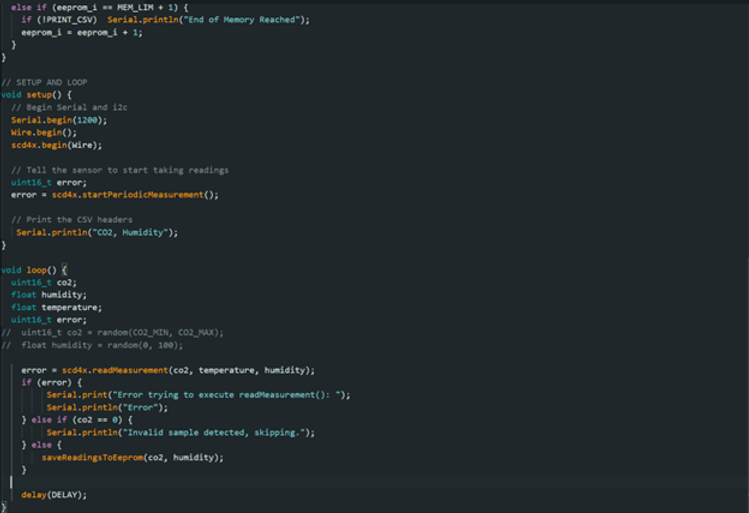This screenshot has height=513, width=749.
Task: Click the "// SETUP AND LOOP" comment
Action: [44, 82]
